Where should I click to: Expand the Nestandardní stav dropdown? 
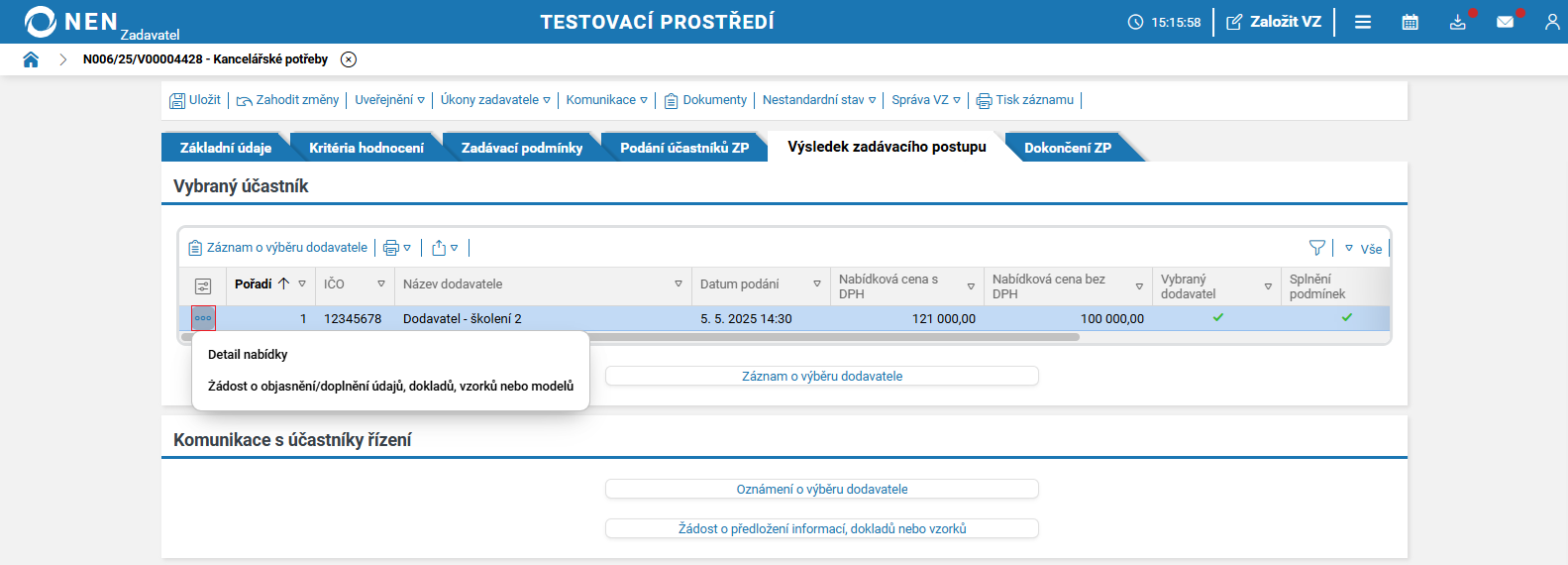819,100
